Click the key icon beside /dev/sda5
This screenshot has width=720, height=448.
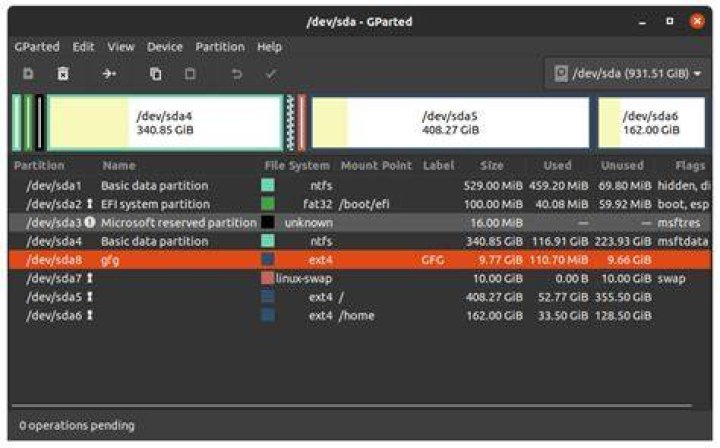pos(90,297)
